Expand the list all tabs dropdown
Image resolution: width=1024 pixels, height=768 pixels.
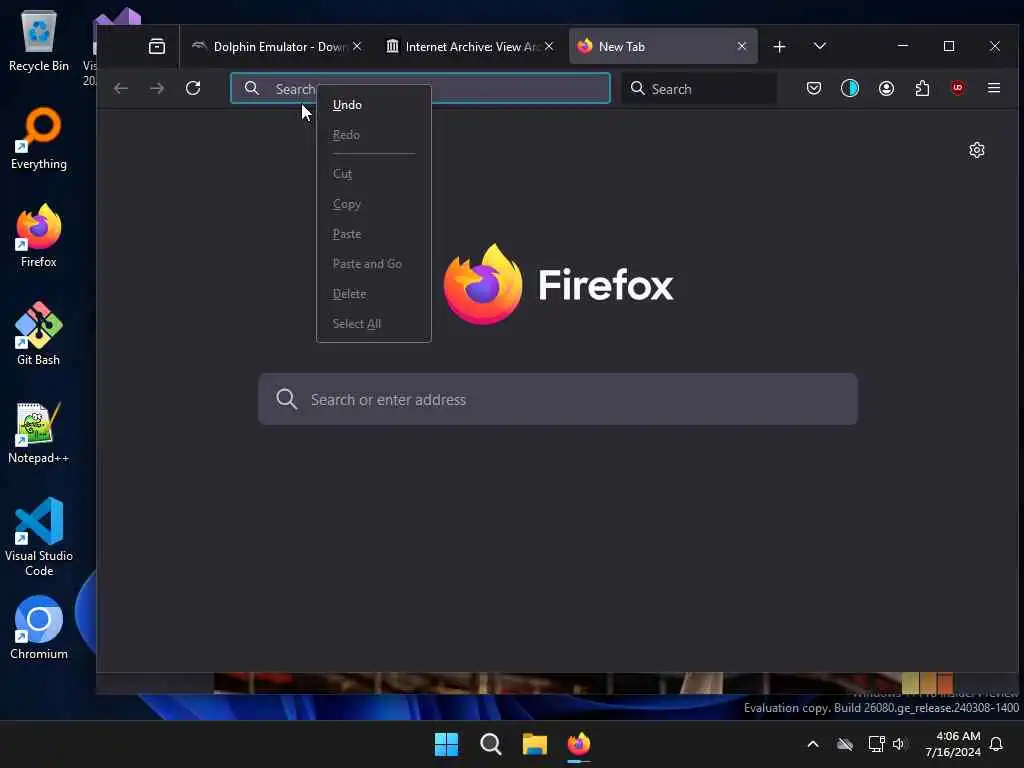pos(820,46)
